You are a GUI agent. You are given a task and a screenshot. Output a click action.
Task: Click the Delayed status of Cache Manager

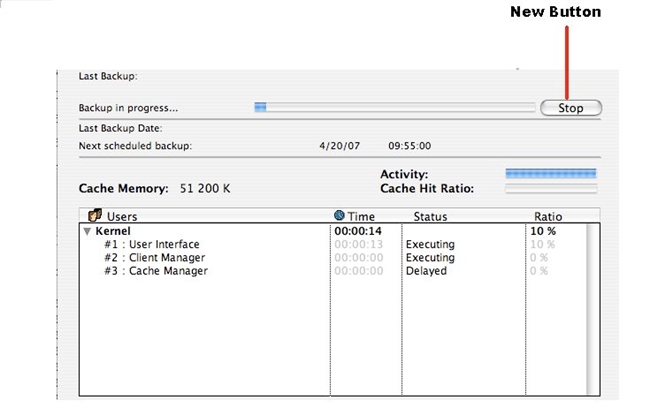point(426,270)
